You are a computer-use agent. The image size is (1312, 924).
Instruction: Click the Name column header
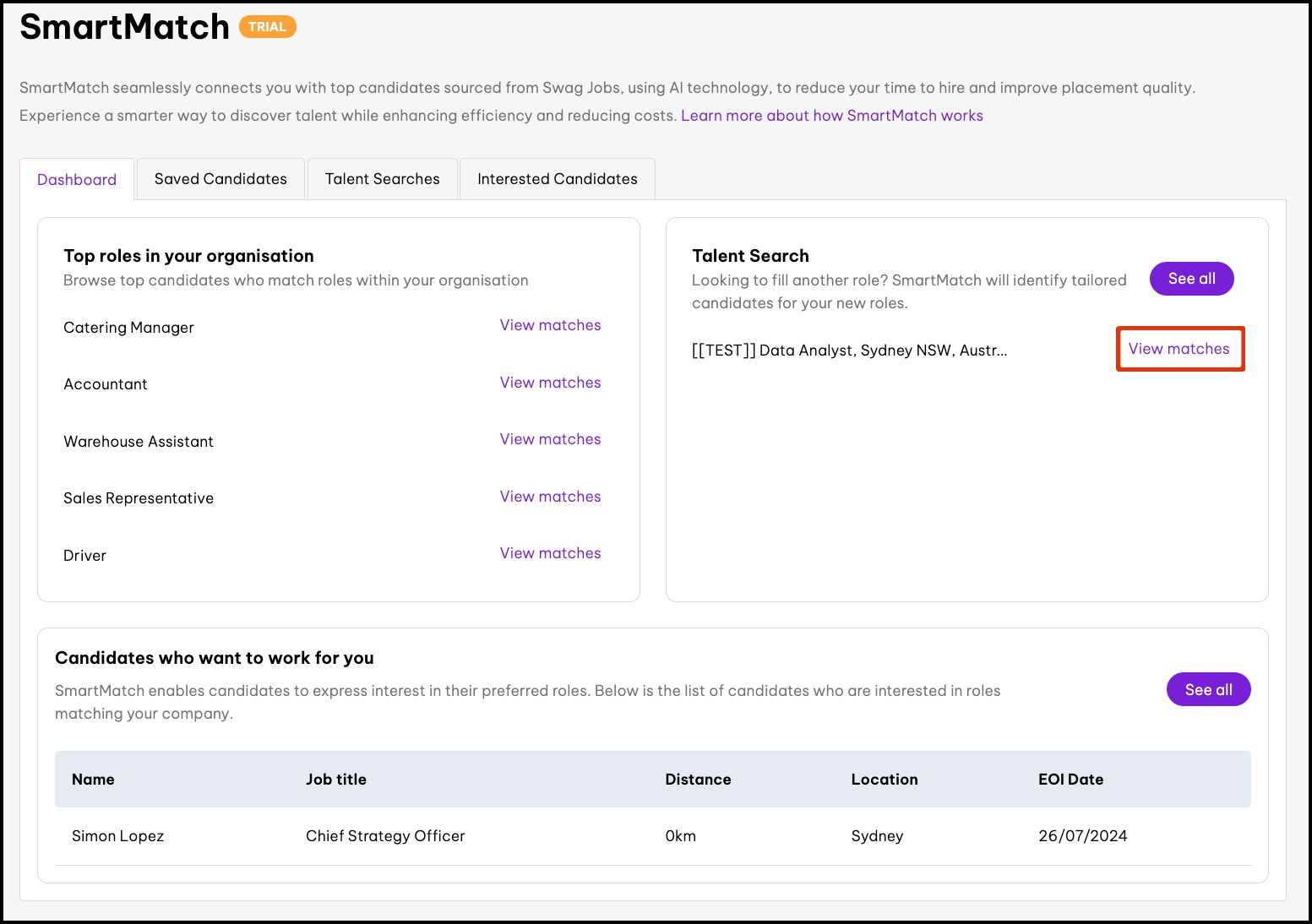[93, 780]
